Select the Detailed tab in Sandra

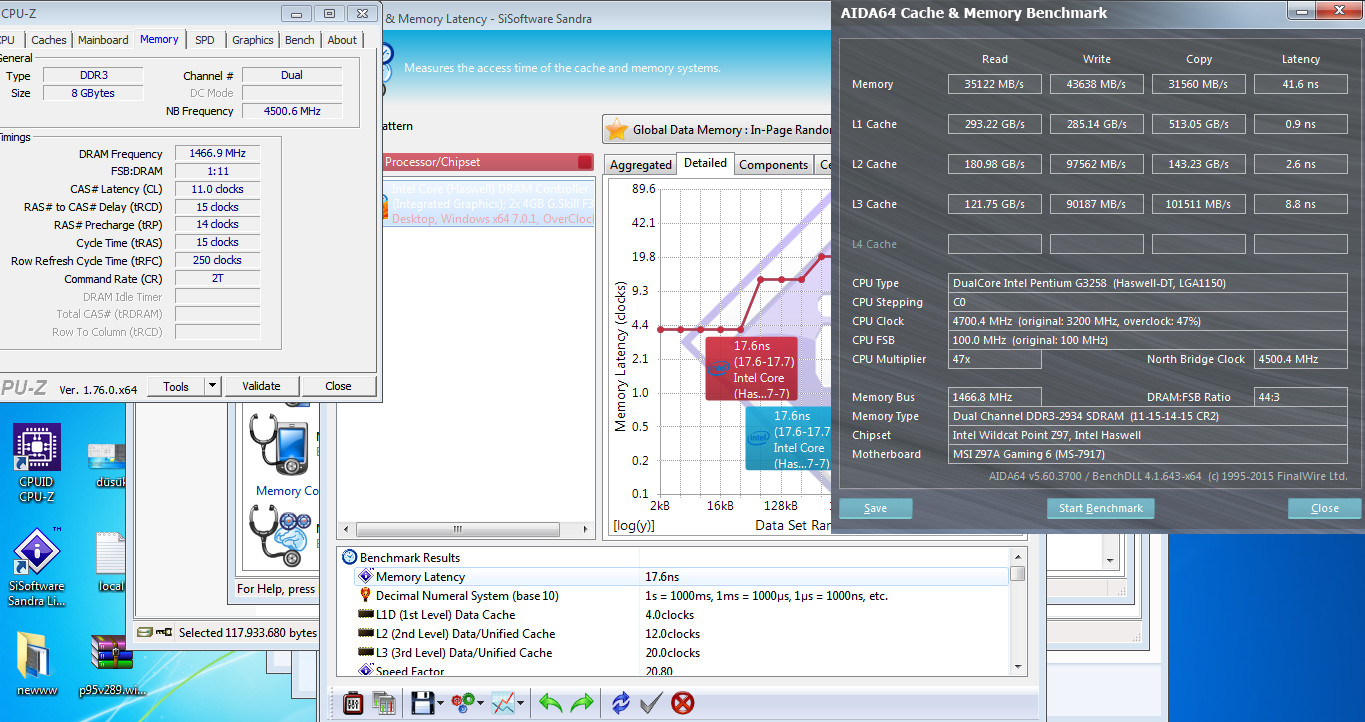click(705, 163)
